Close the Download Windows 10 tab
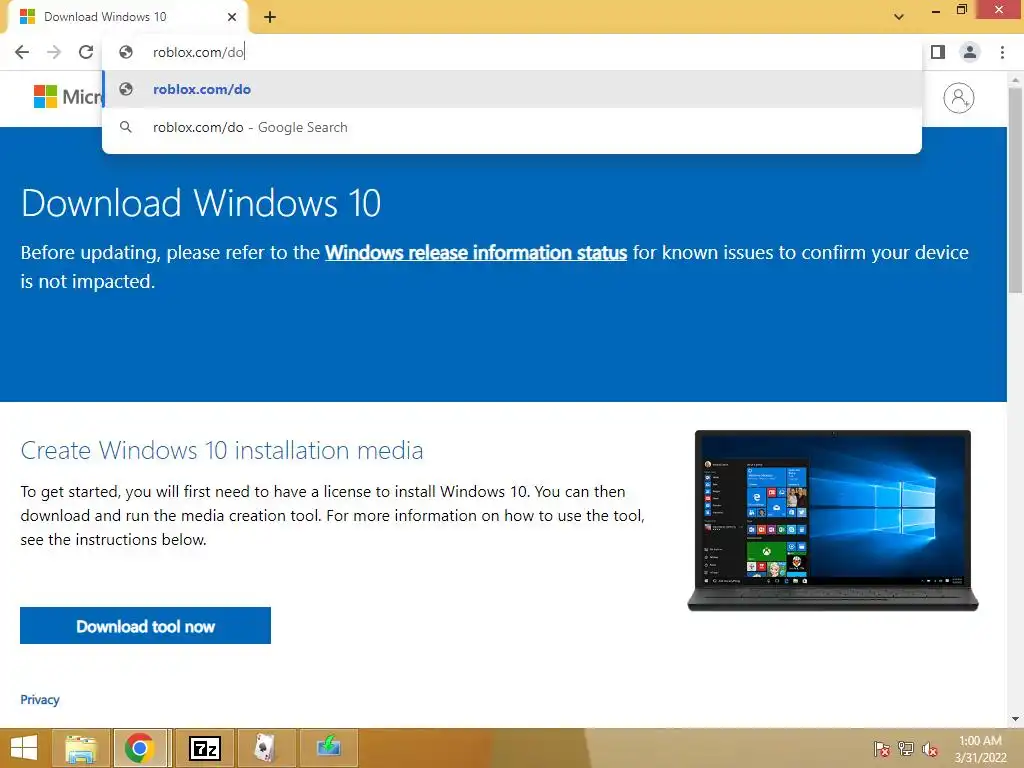This screenshot has width=1024, height=768. [232, 17]
